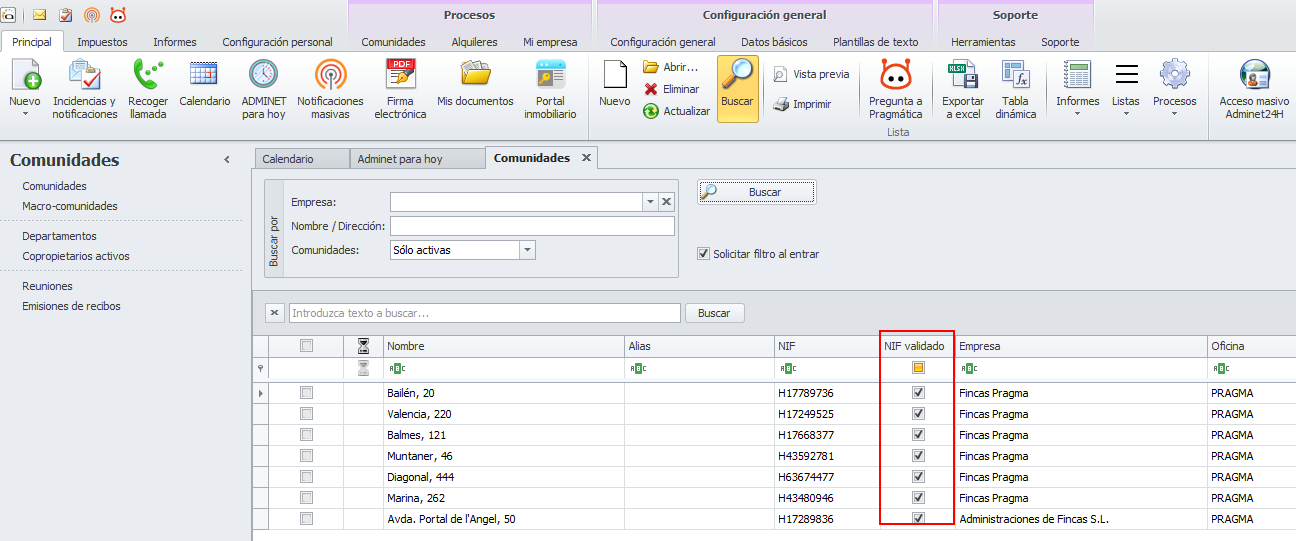Click the Nombre / Dirección input field

click(x=532, y=226)
